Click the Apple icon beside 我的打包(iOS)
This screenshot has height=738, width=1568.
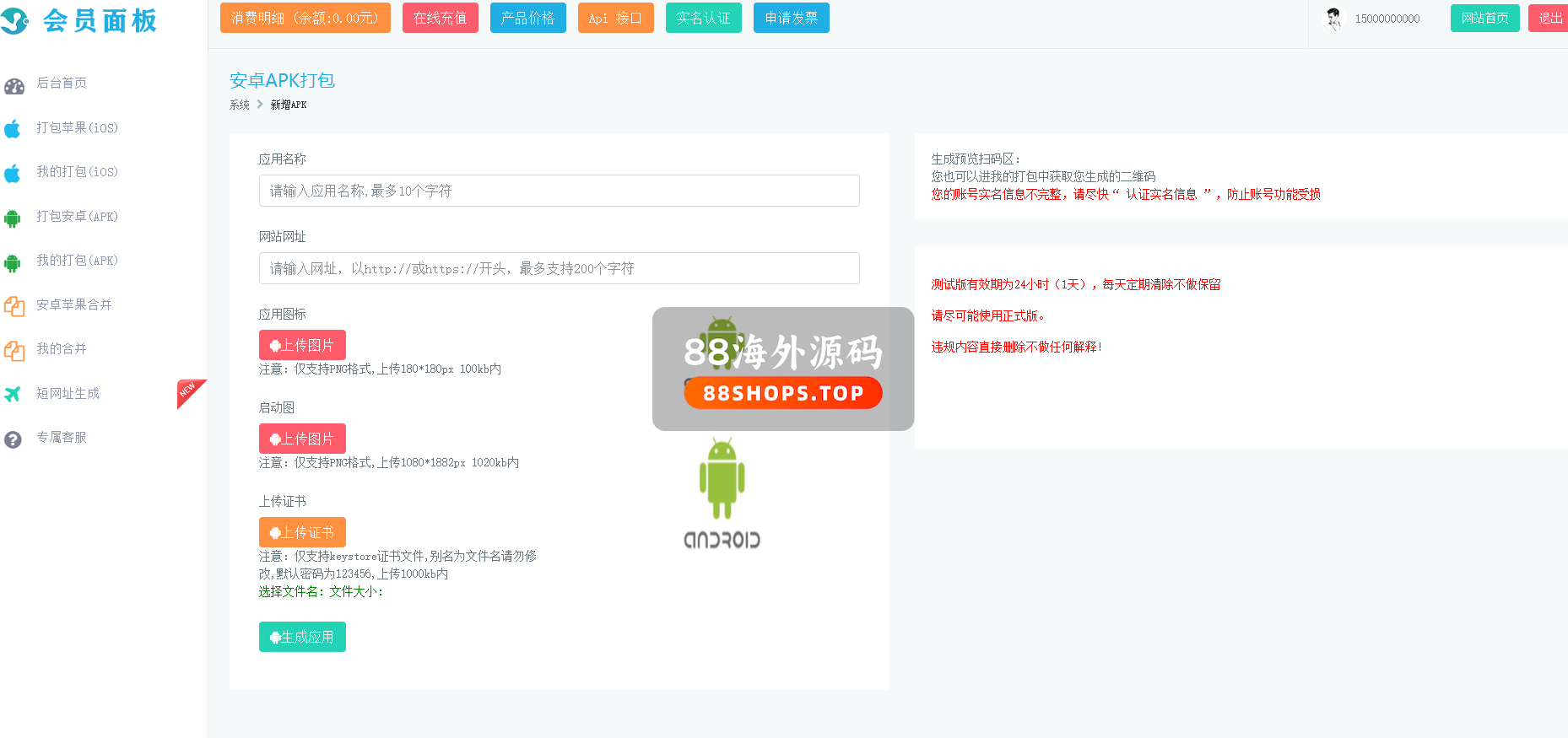[x=13, y=174]
